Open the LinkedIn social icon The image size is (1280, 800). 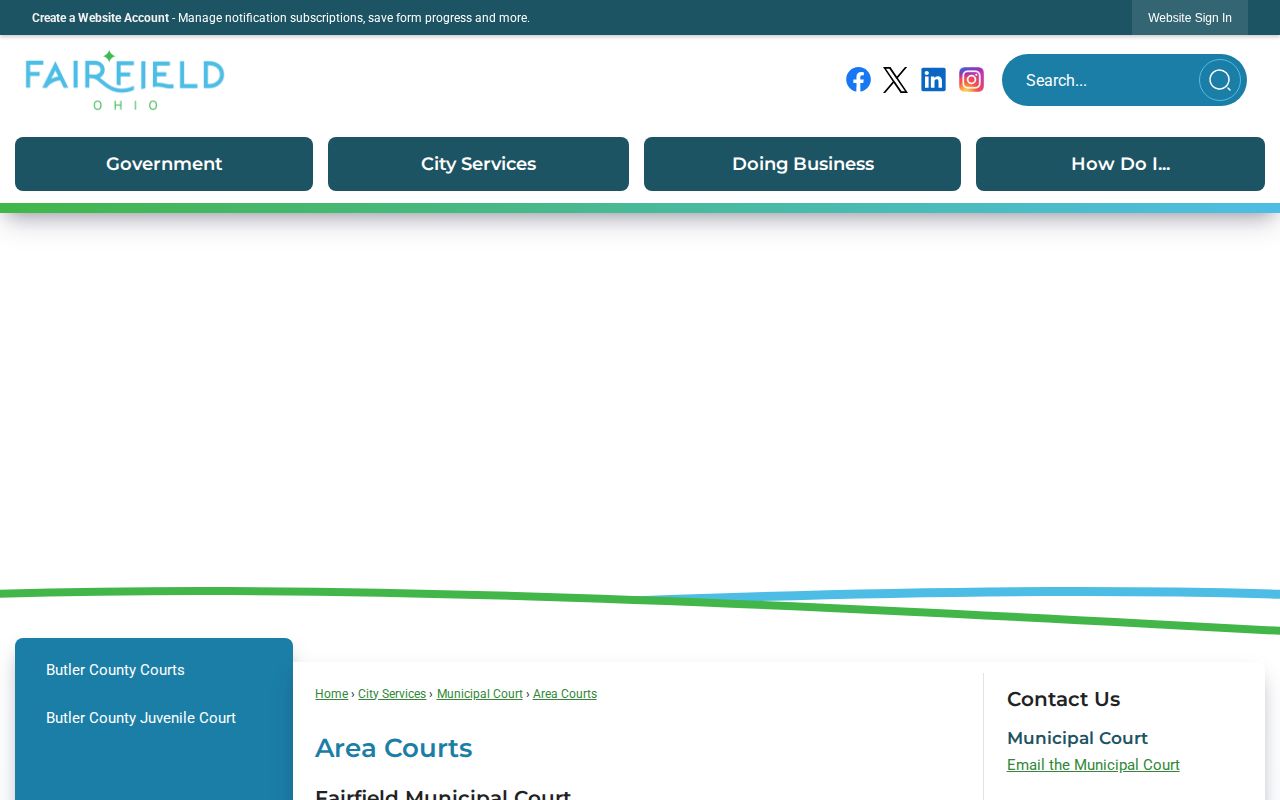(934, 80)
